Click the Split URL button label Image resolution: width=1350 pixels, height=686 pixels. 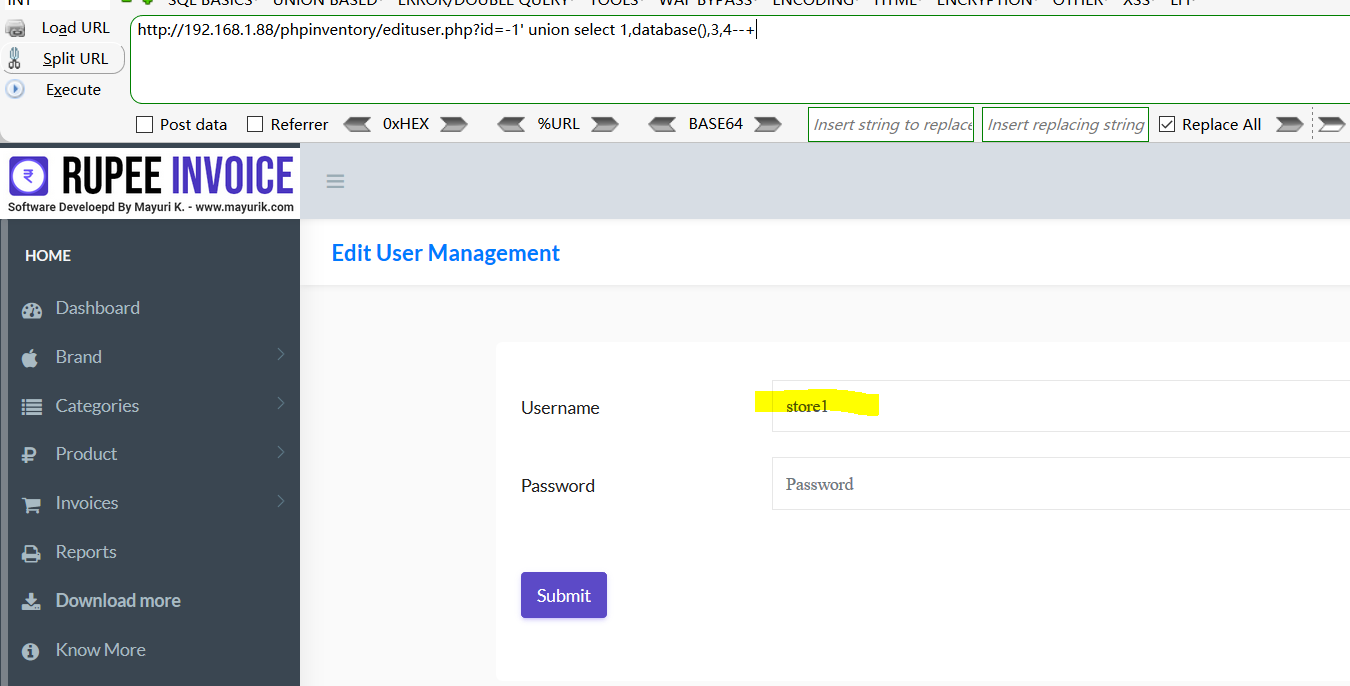click(x=76, y=59)
